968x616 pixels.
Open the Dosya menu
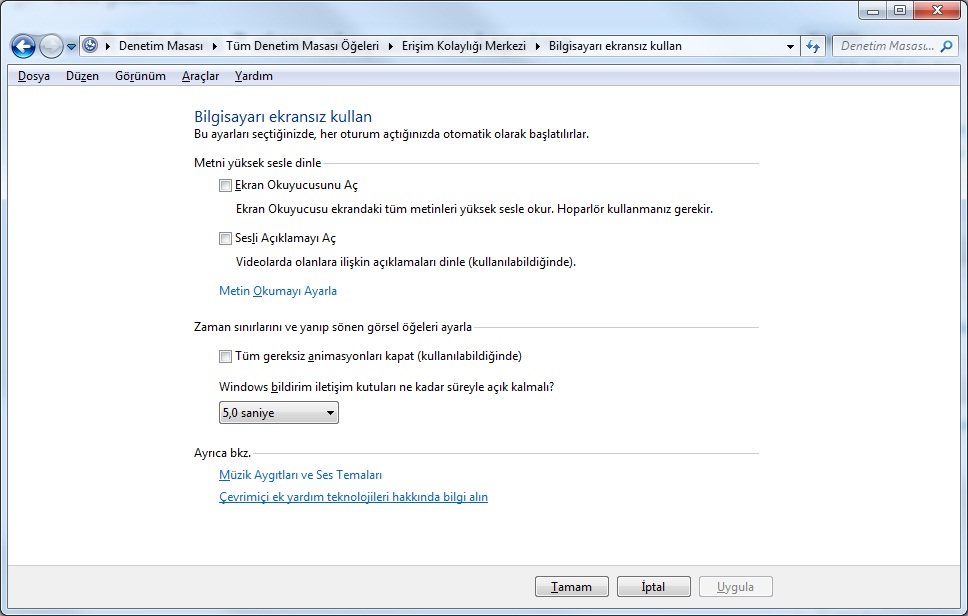click(x=33, y=76)
